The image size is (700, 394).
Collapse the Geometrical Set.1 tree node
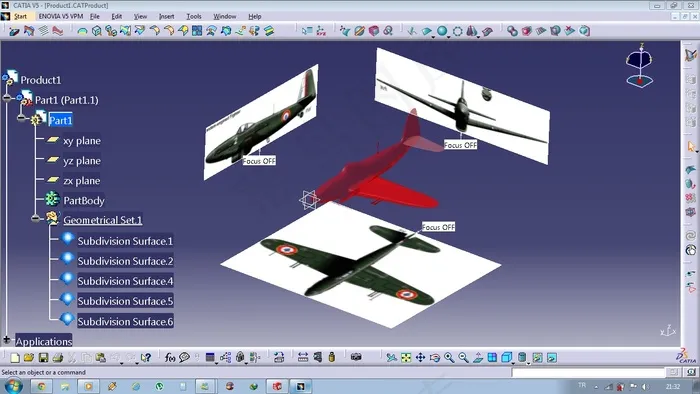36,219
